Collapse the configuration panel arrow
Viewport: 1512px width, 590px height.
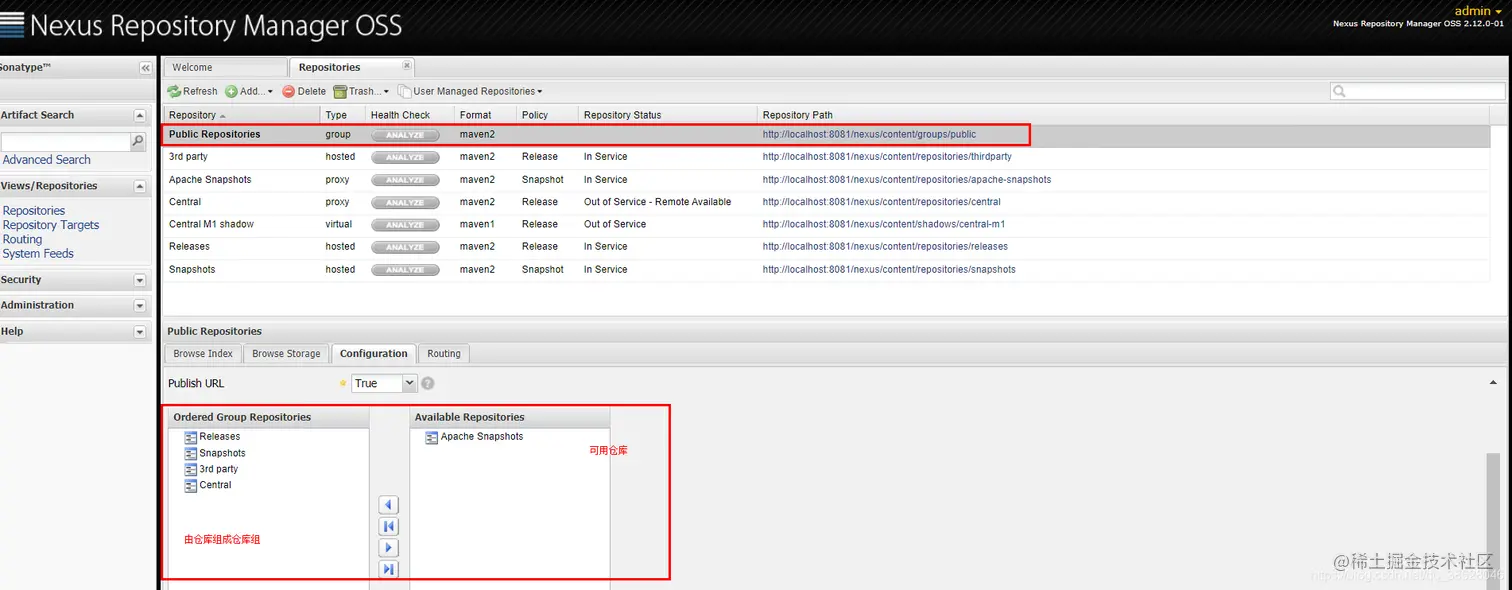point(1493,383)
